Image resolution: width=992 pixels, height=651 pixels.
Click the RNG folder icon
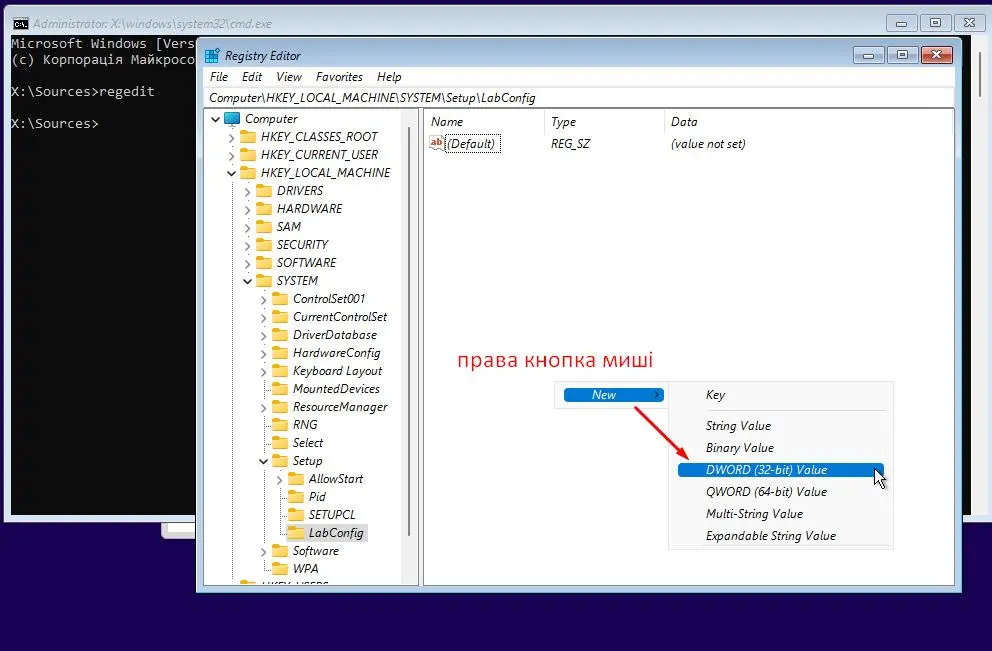coord(280,425)
